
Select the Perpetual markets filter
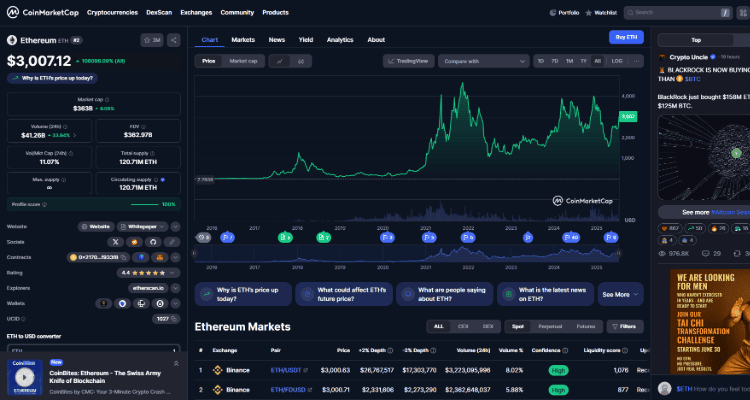[550, 326]
